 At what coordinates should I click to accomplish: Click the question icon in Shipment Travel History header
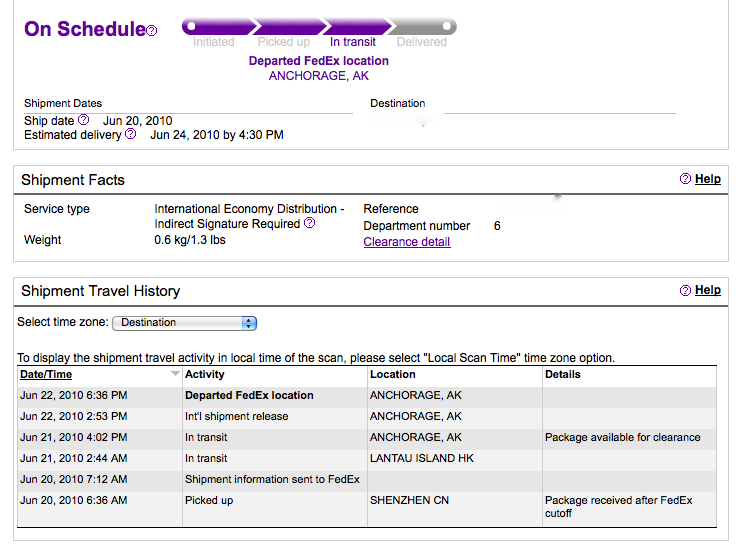click(685, 290)
